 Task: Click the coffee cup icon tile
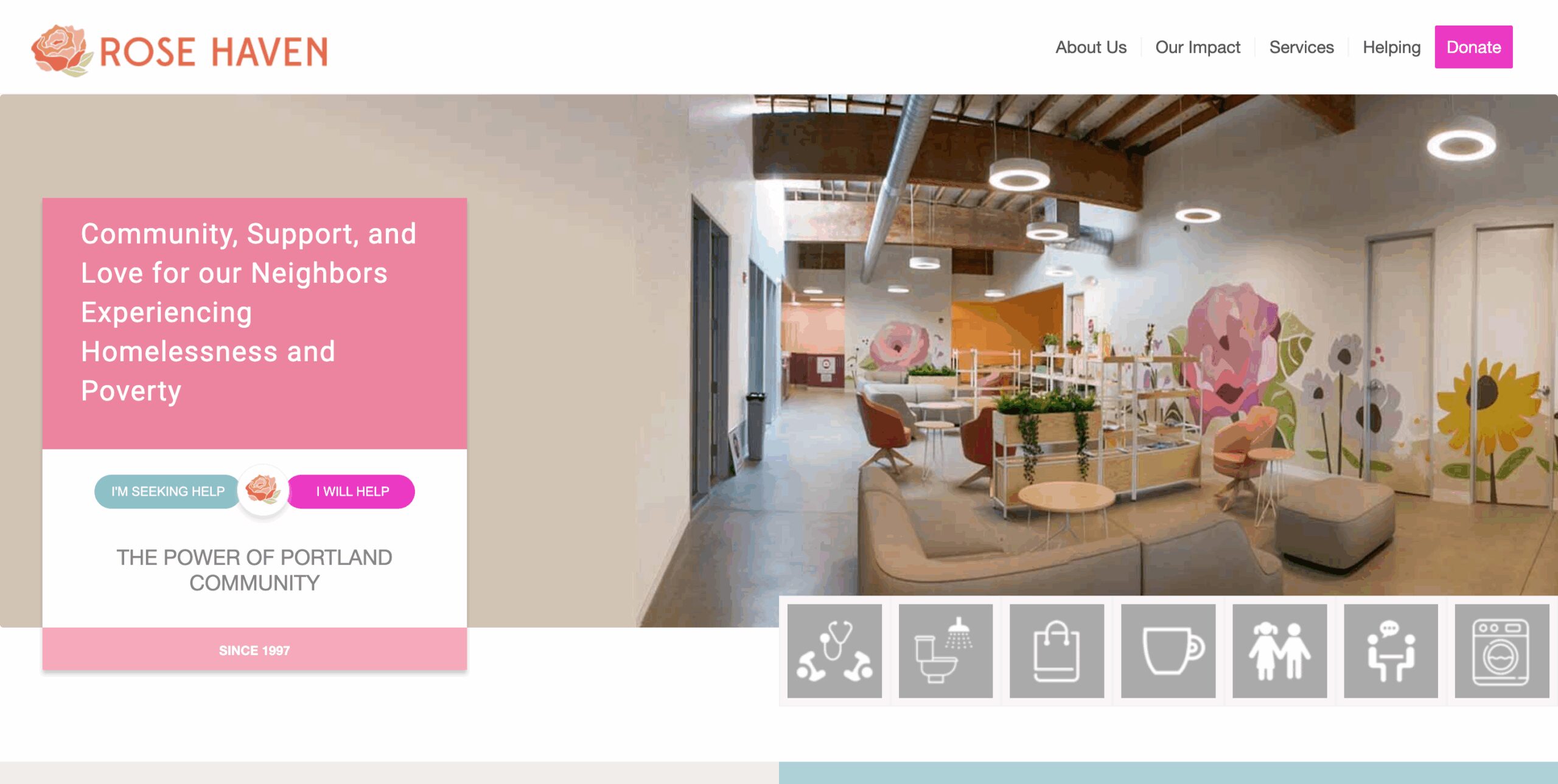(1168, 651)
